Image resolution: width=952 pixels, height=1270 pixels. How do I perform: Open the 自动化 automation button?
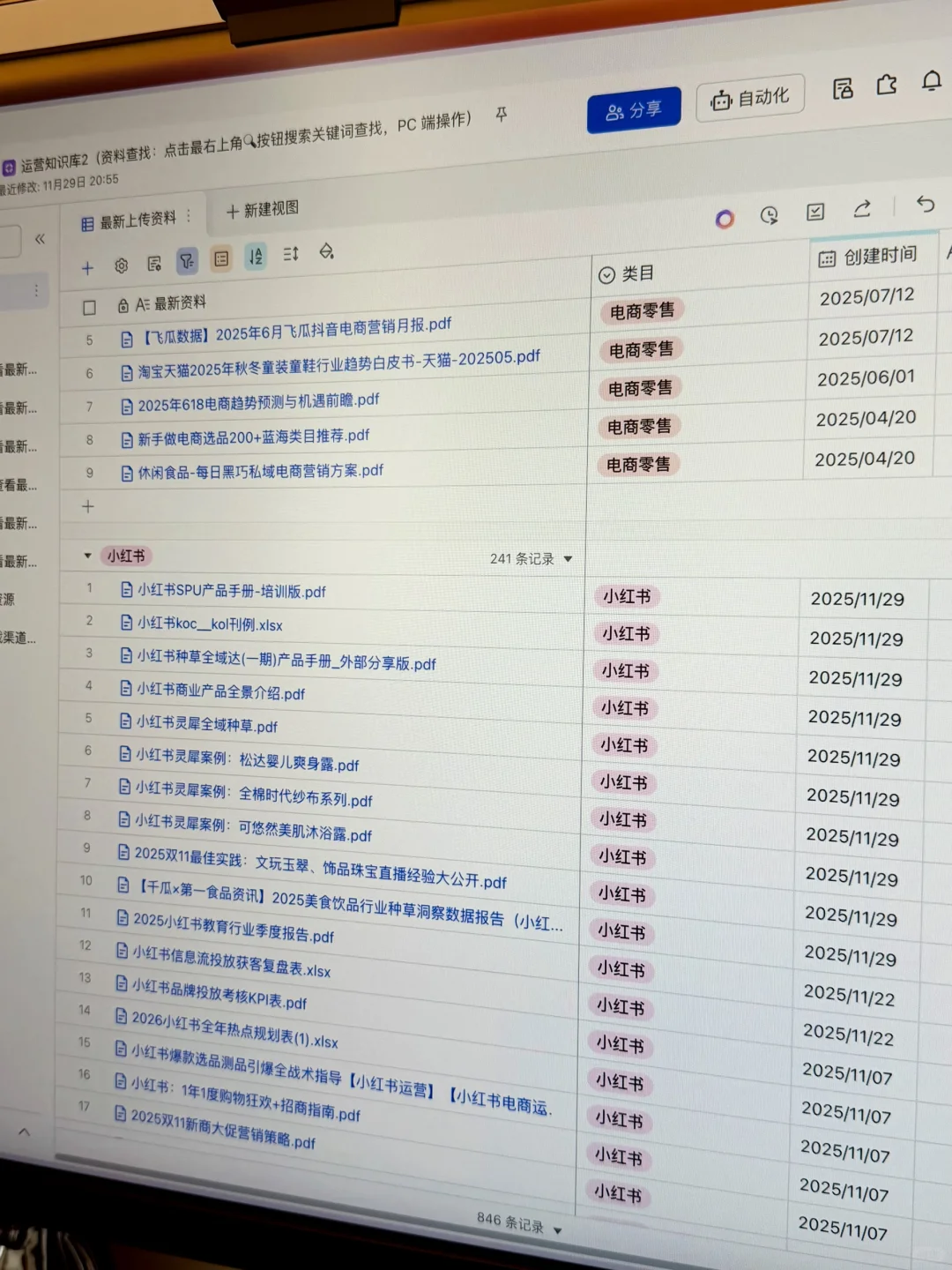[750, 98]
